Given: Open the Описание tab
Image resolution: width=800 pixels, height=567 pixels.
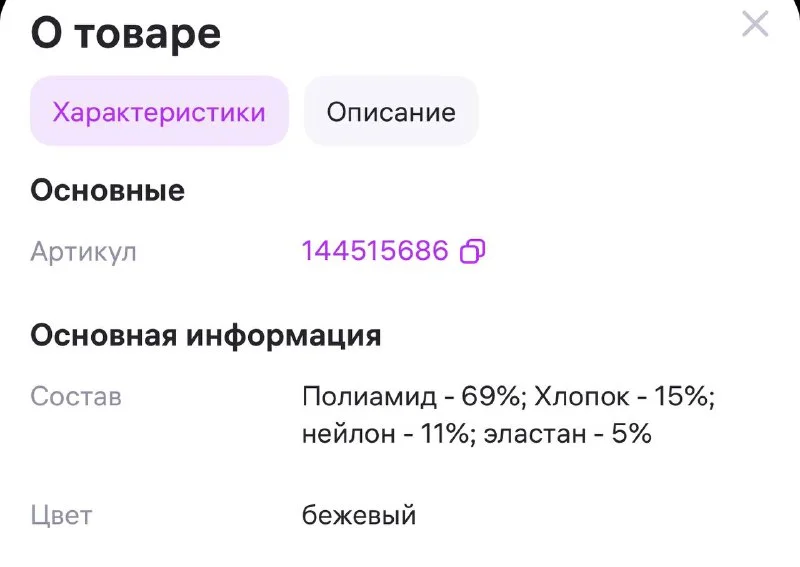Looking at the screenshot, I should 391,111.
